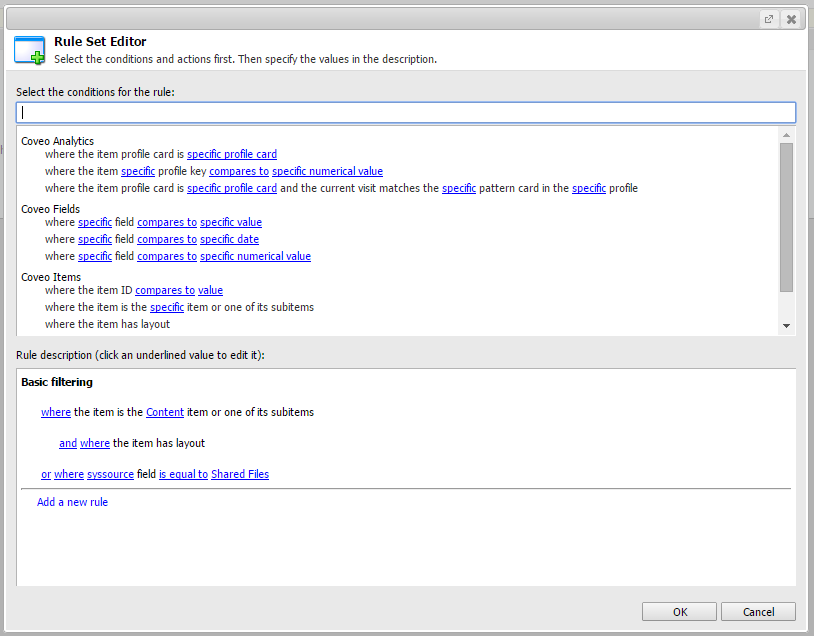Click the OK button
The height and width of the screenshot is (636, 814).
(679, 611)
